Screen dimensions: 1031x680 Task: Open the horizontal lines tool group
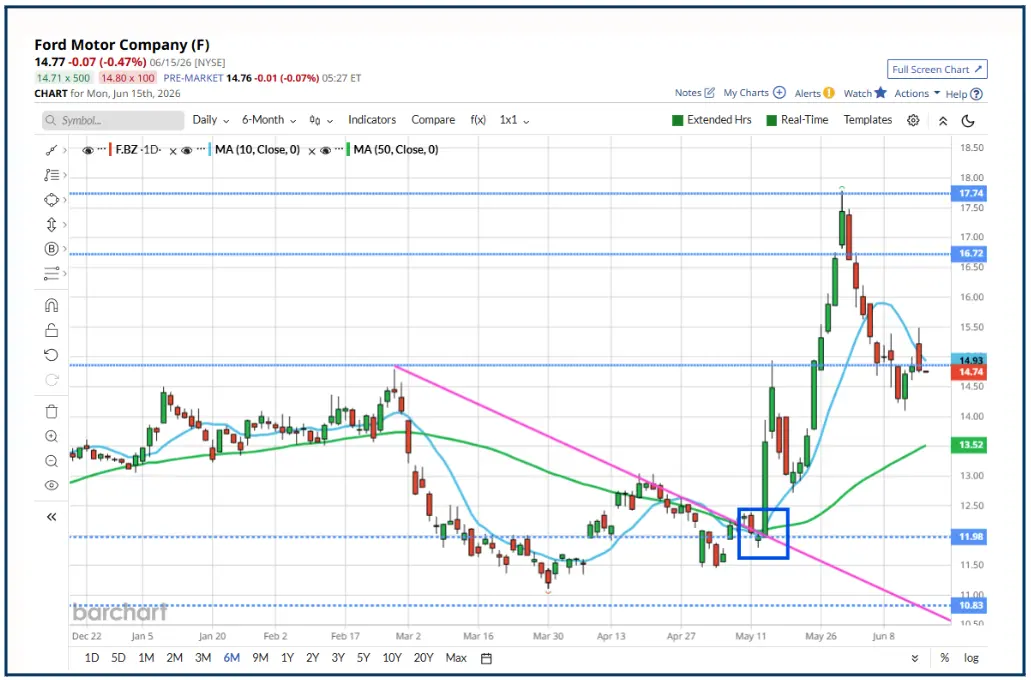51,274
